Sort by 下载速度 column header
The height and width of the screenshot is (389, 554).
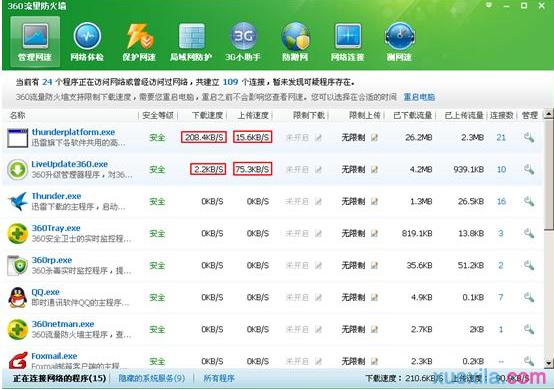207,116
